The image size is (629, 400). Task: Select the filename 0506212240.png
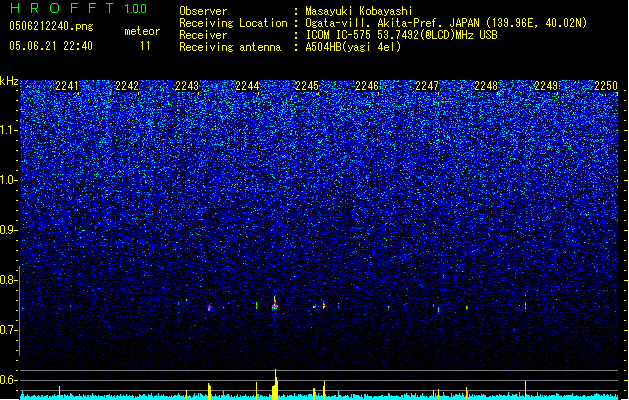point(51,26)
